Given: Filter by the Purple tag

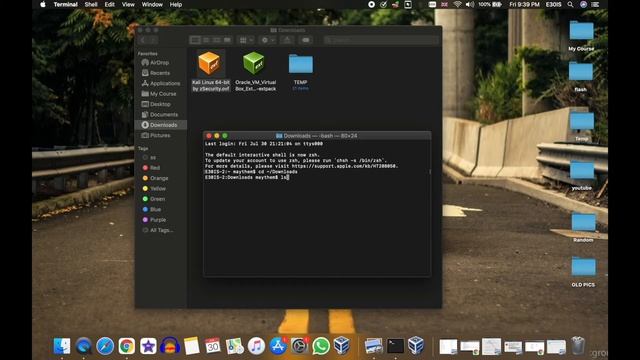Looking at the screenshot, I should click(154, 220).
